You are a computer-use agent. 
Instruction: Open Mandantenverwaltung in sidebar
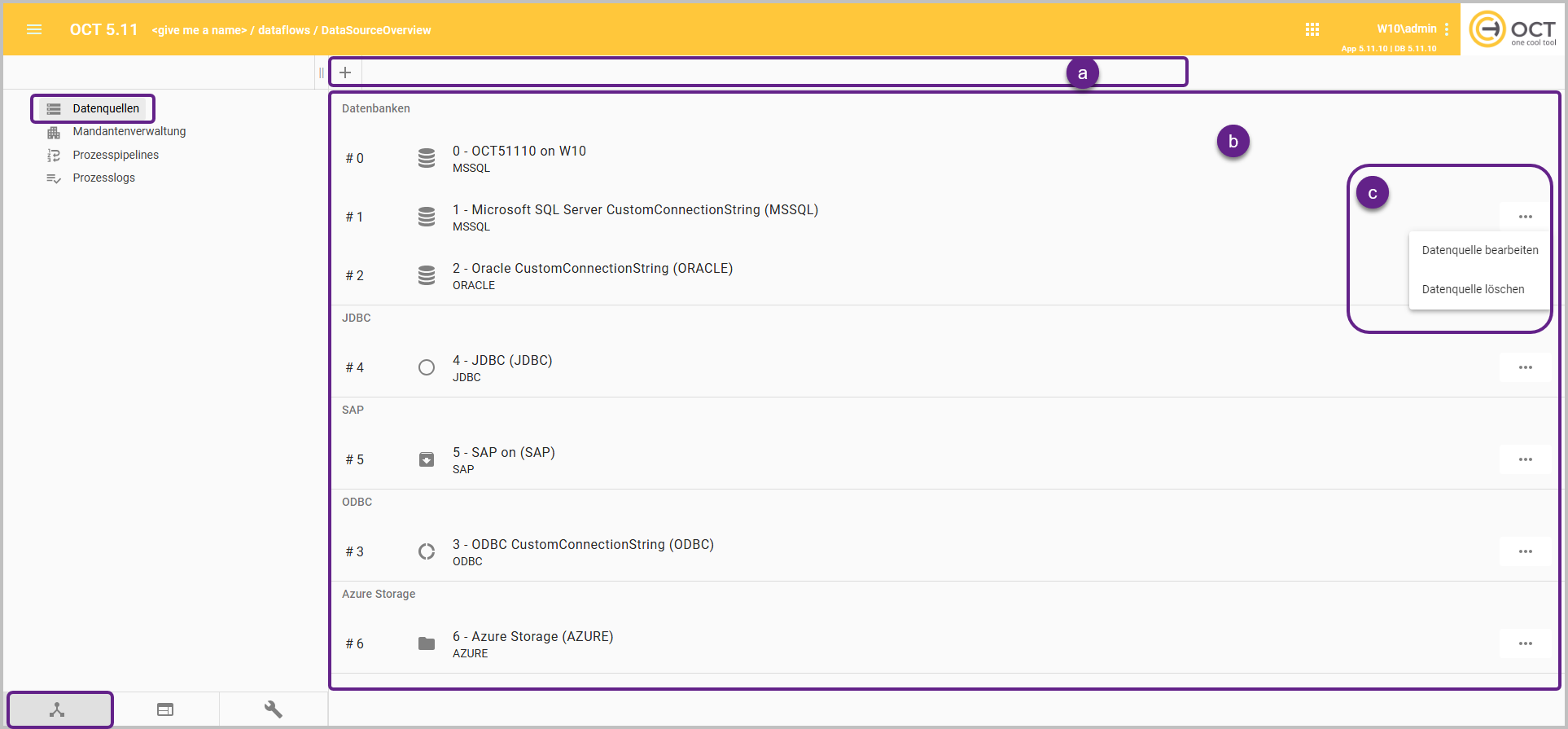pos(129,131)
